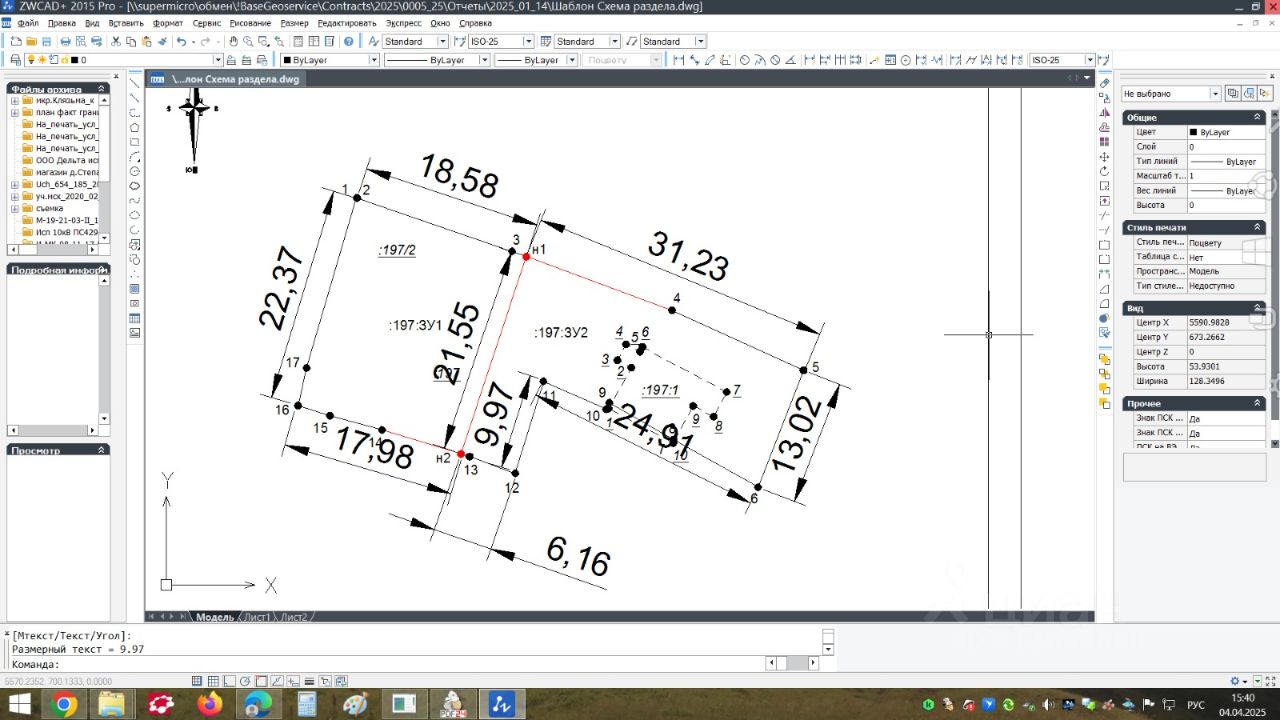Toggle Ortho mode in status bar
This screenshot has width=1280, height=720.
tap(230, 681)
